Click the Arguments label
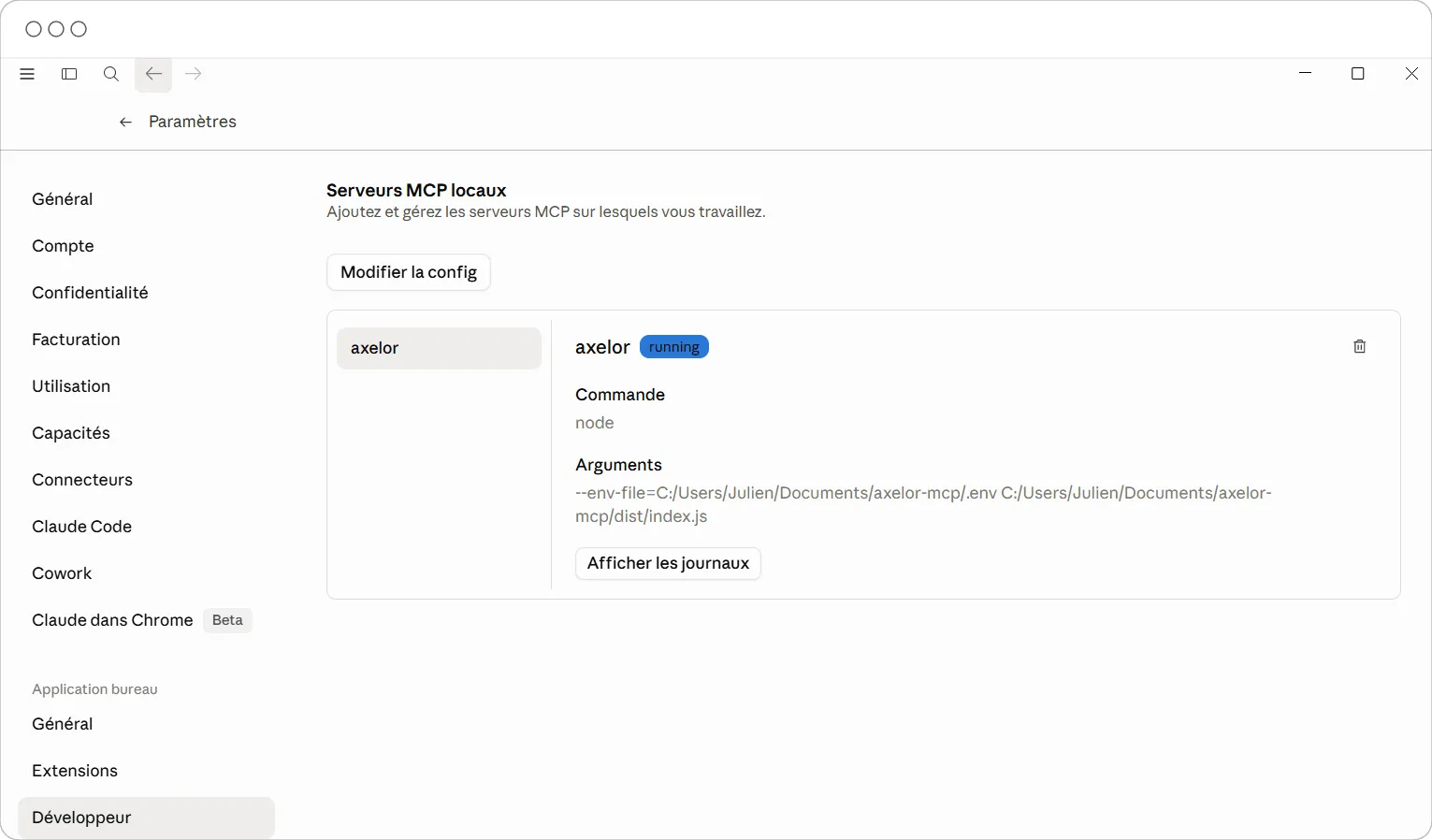The image size is (1432, 840). tap(618, 465)
